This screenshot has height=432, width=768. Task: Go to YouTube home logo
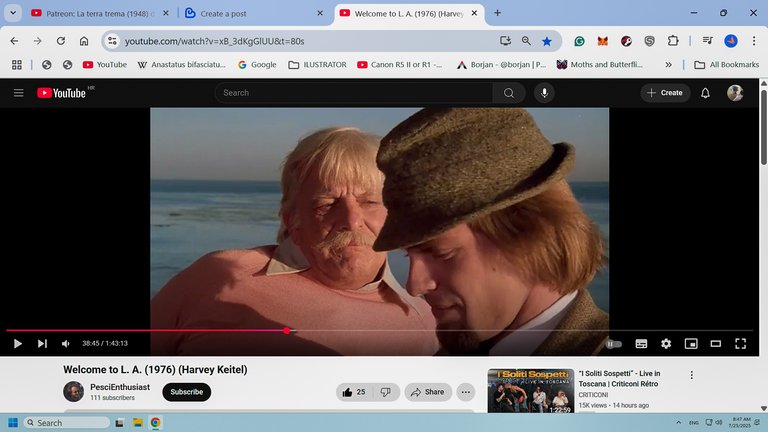click(x=62, y=93)
